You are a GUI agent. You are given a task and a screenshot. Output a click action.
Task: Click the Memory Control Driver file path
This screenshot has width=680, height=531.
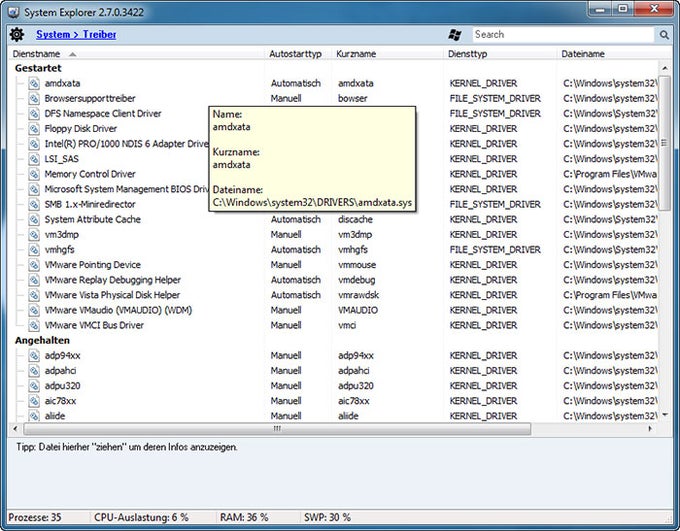(610, 174)
